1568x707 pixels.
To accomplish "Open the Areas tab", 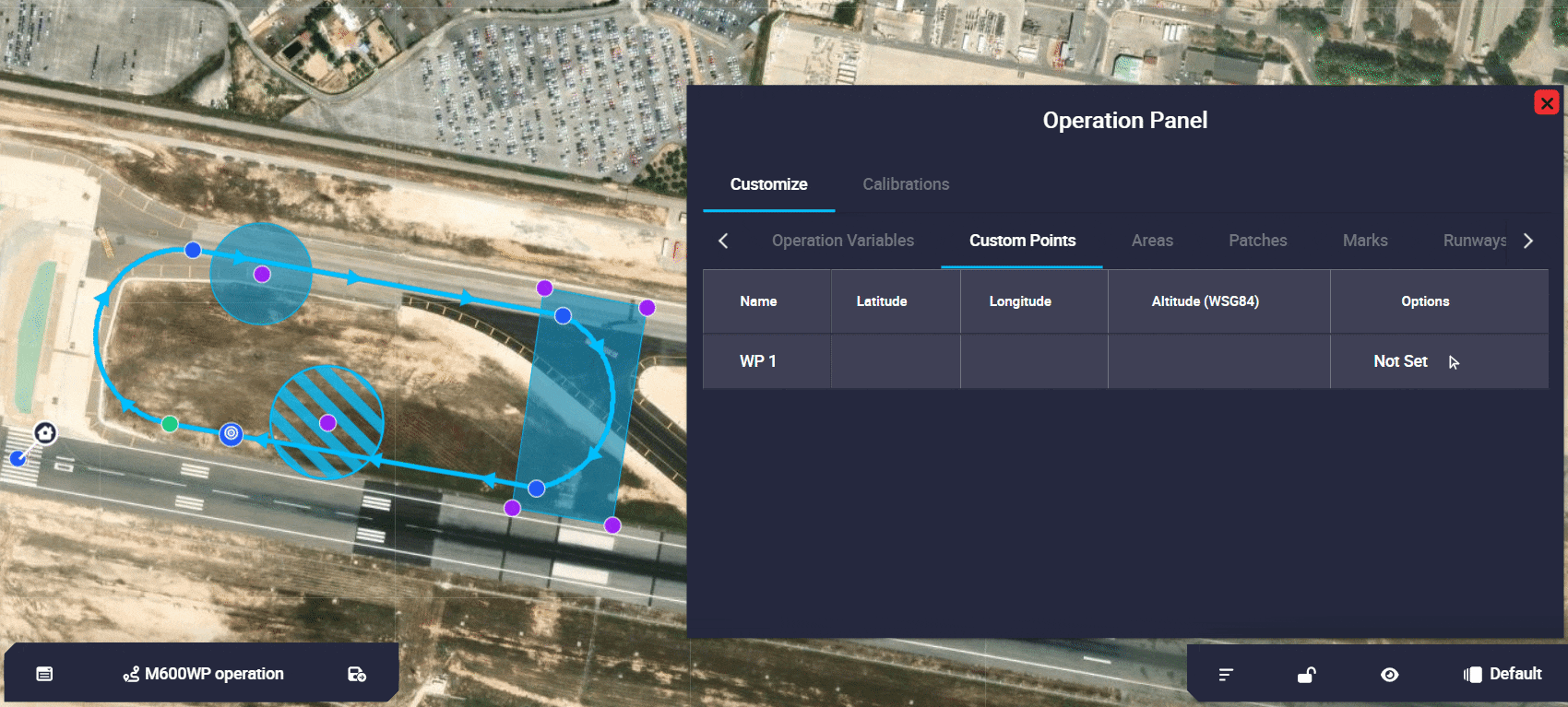I will 1152,241.
